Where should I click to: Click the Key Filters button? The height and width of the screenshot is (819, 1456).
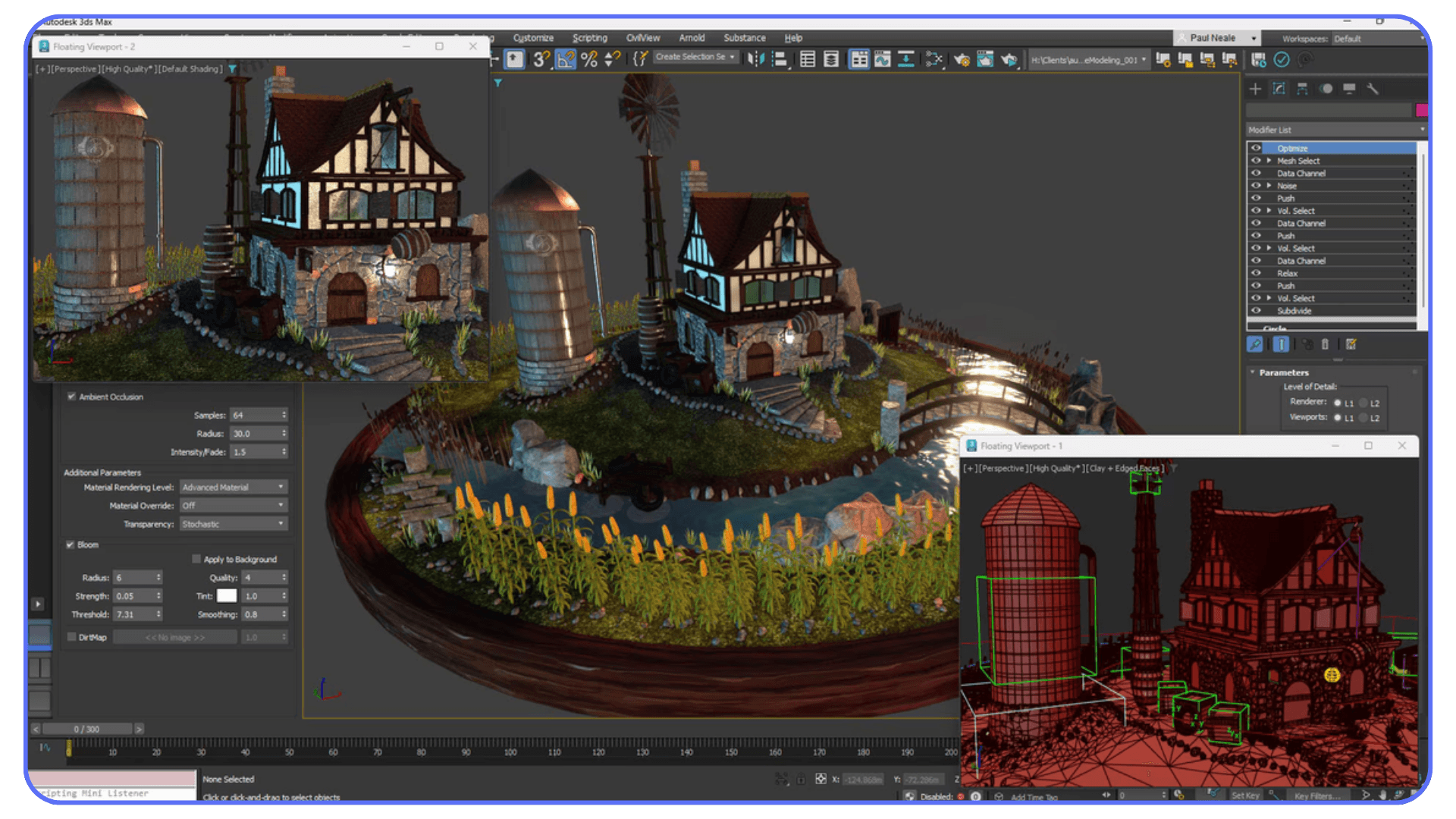[1317, 795]
